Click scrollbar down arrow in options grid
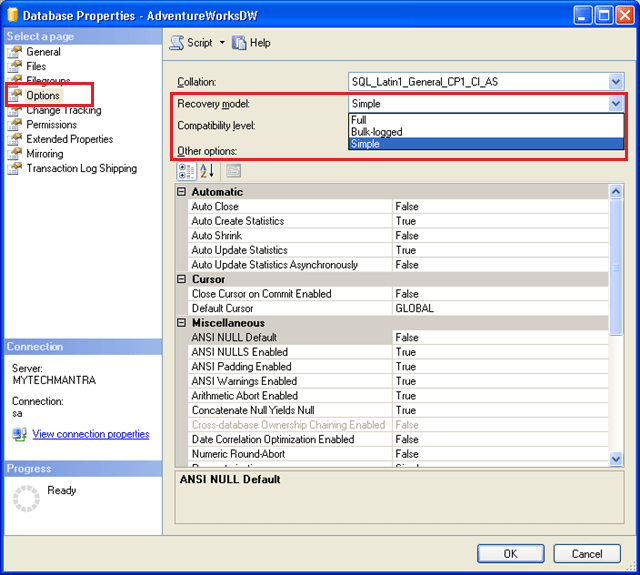The width and height of the screenshot is (640, 575). (x=616, y=459)
